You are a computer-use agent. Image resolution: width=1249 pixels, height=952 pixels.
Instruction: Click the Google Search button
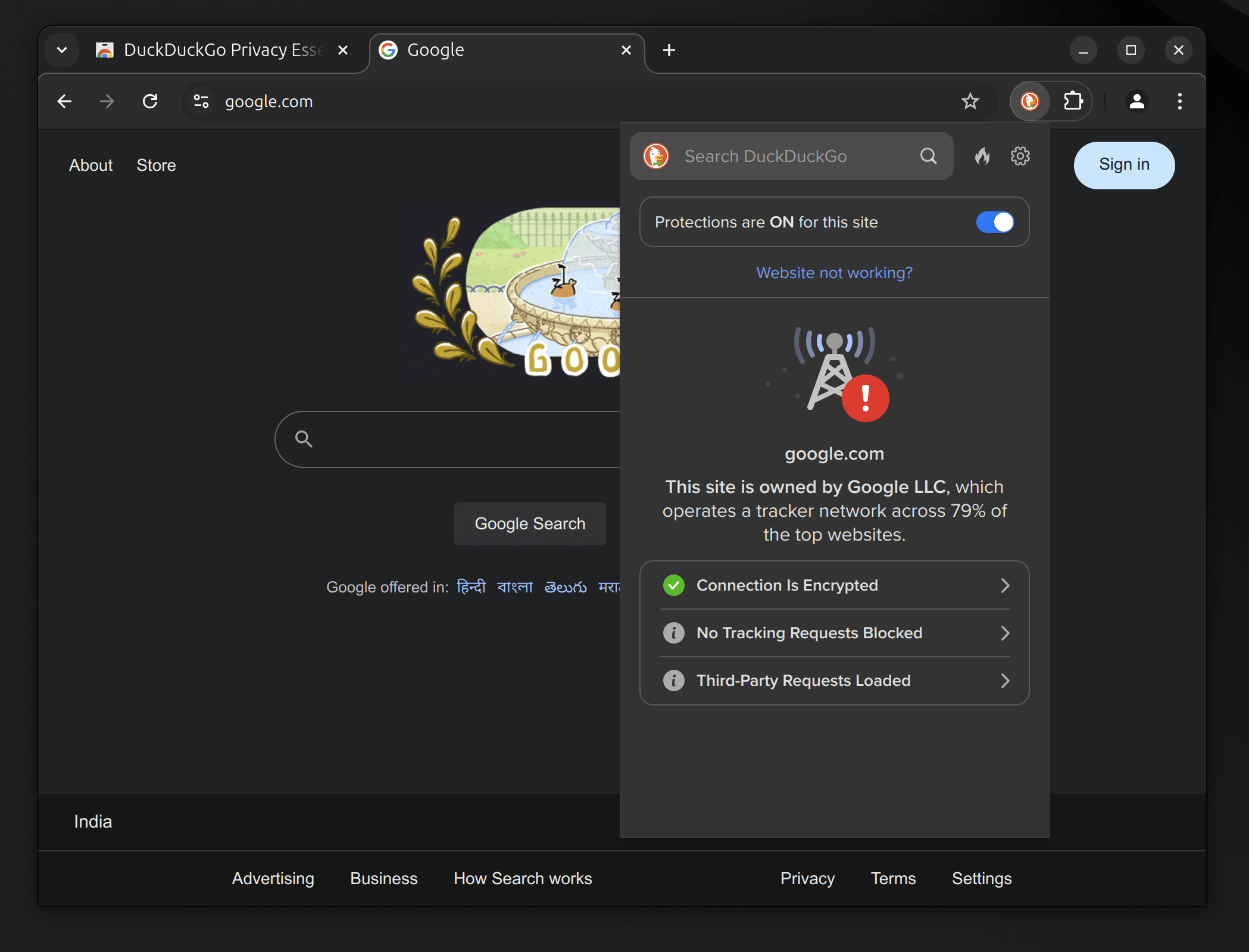530,523
